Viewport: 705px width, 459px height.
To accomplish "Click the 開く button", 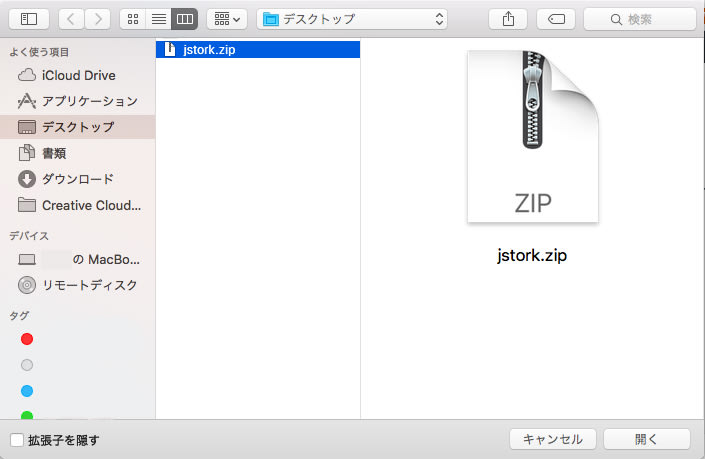I will 647,439.
